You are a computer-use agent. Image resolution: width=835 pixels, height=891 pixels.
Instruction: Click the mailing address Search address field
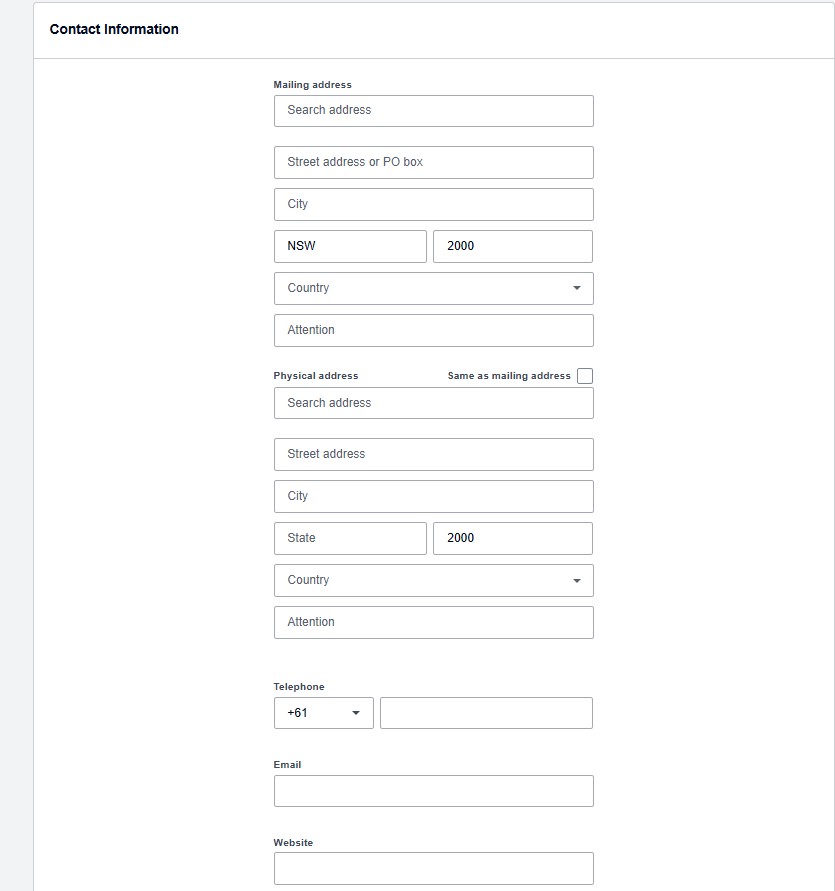[433, 110]
